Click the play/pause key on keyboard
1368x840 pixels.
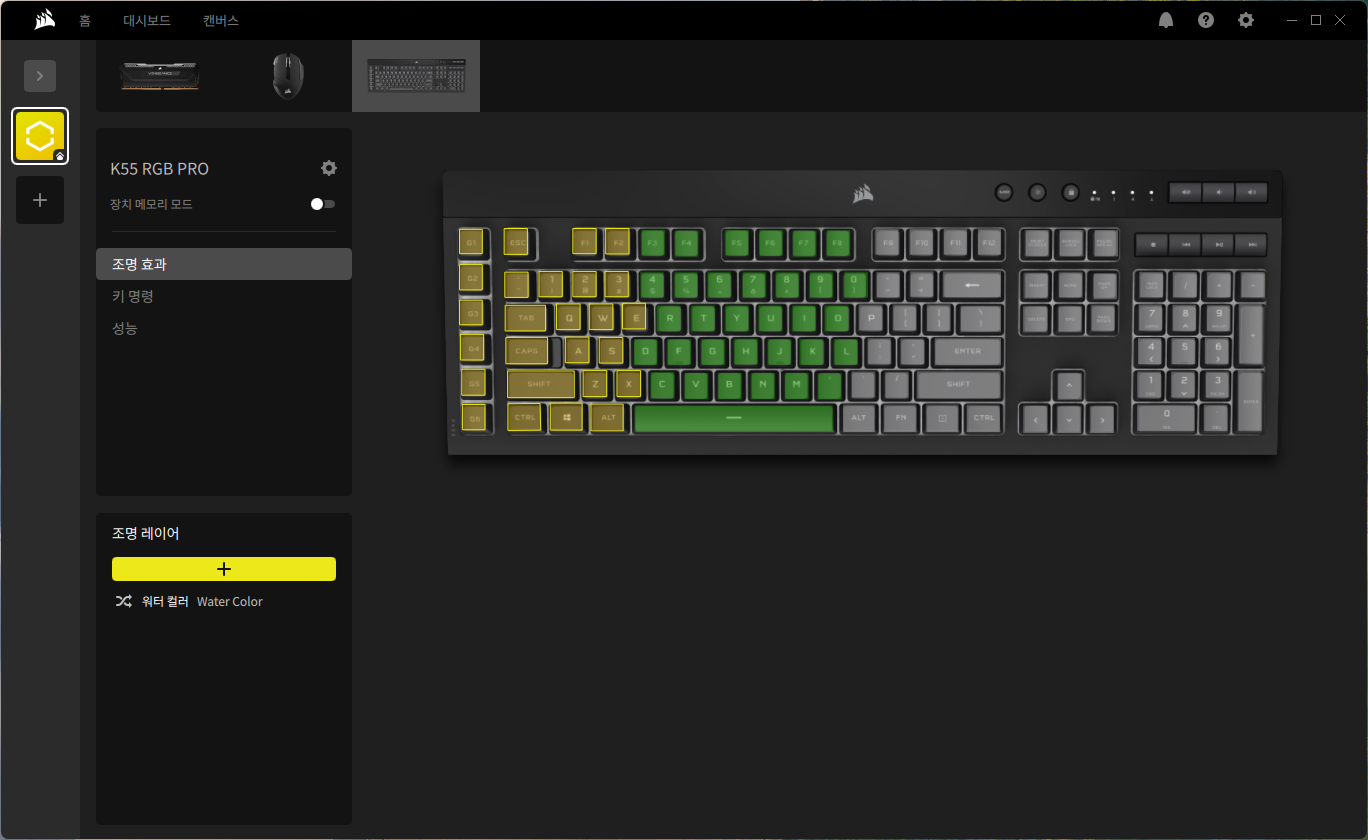coord(1218,244)
